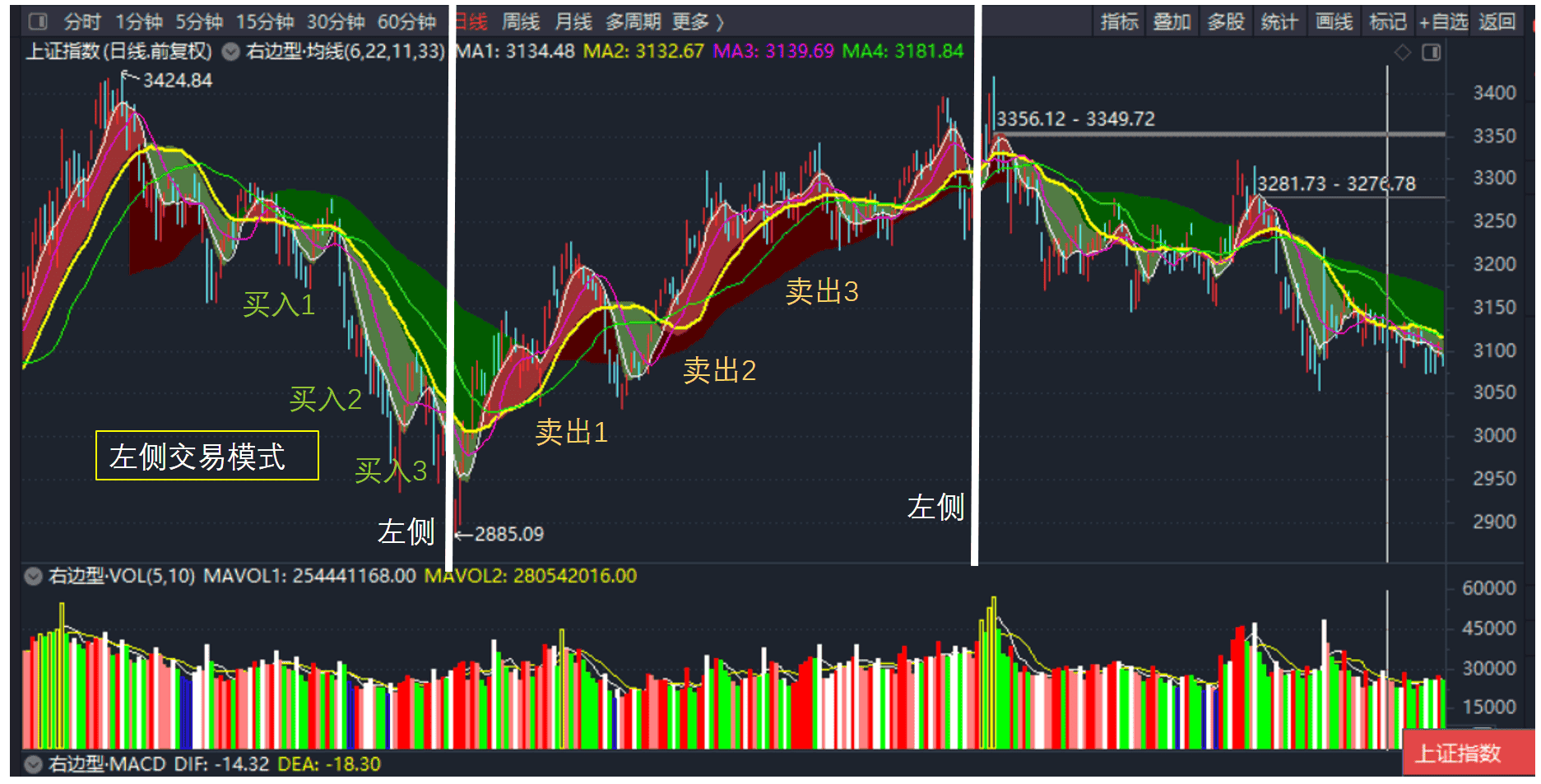This screenshot has height=784, width=1541.
Task: Click the 3424.84 high price label
Action: (x=178, y=81)
